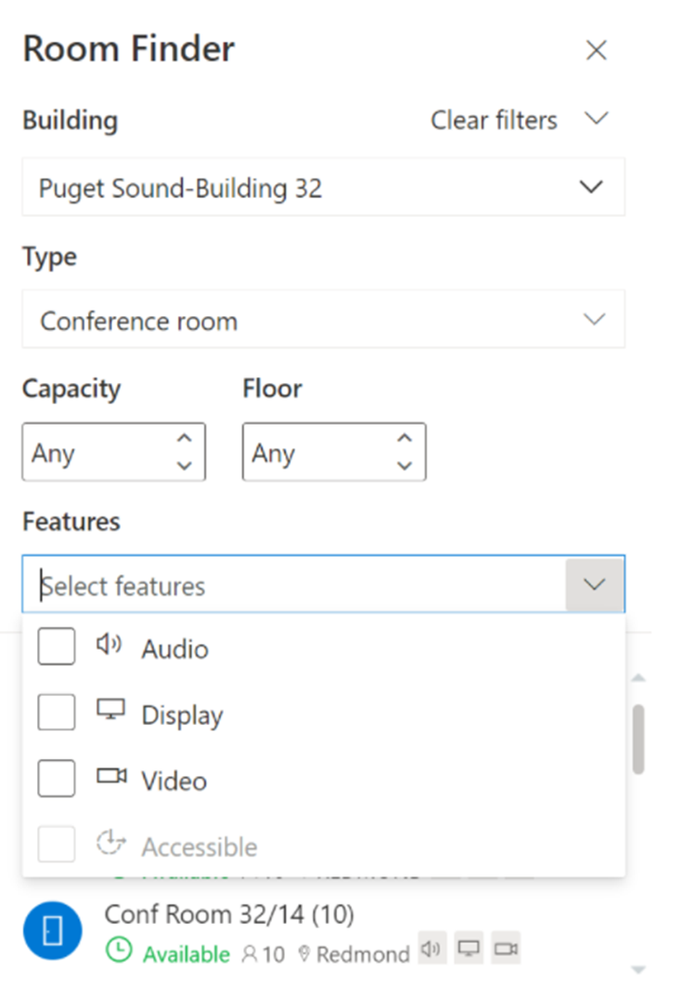Click the Video camera icon in the features list

pos(110,777)
